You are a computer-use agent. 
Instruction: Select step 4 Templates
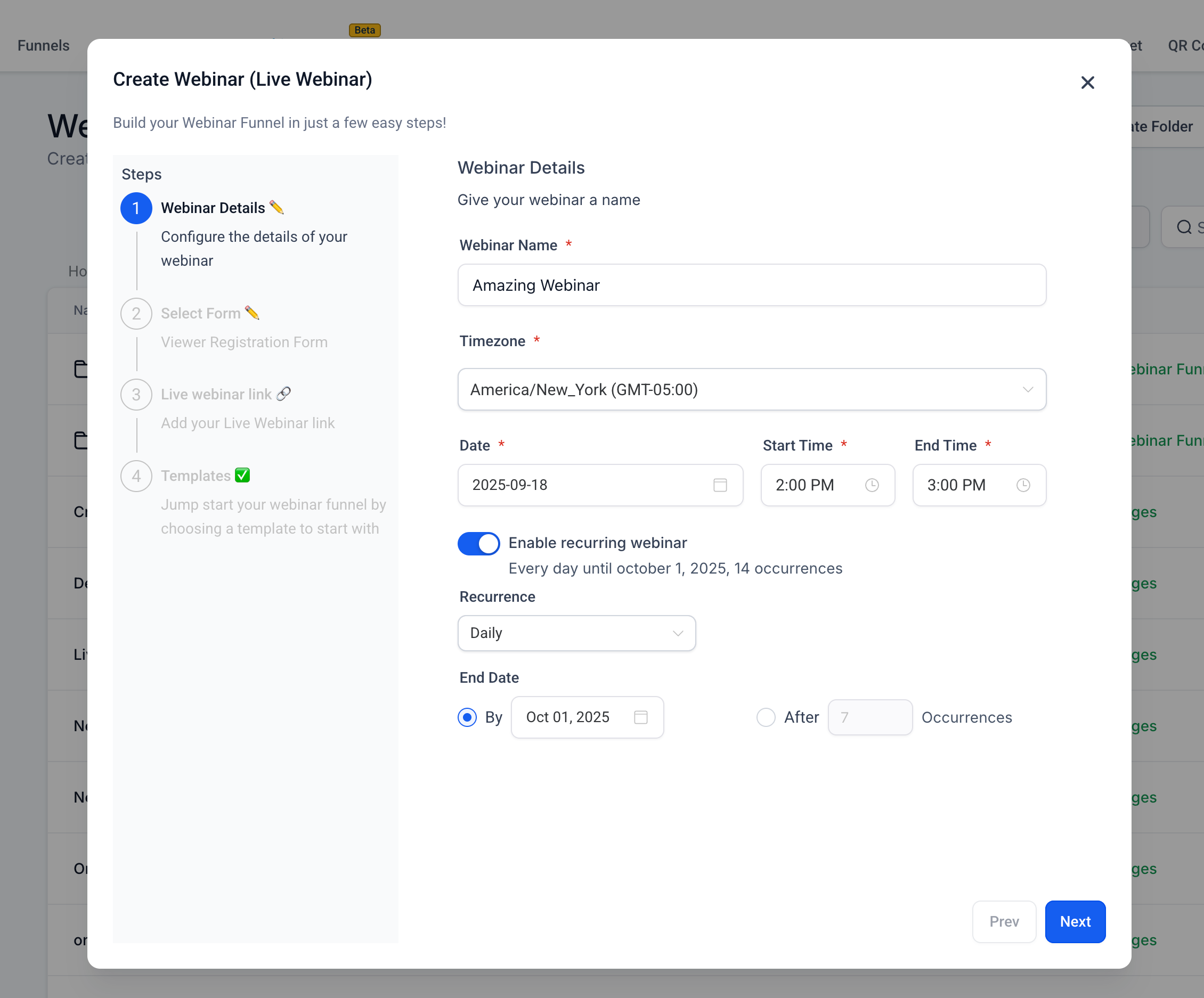[197, 475]
